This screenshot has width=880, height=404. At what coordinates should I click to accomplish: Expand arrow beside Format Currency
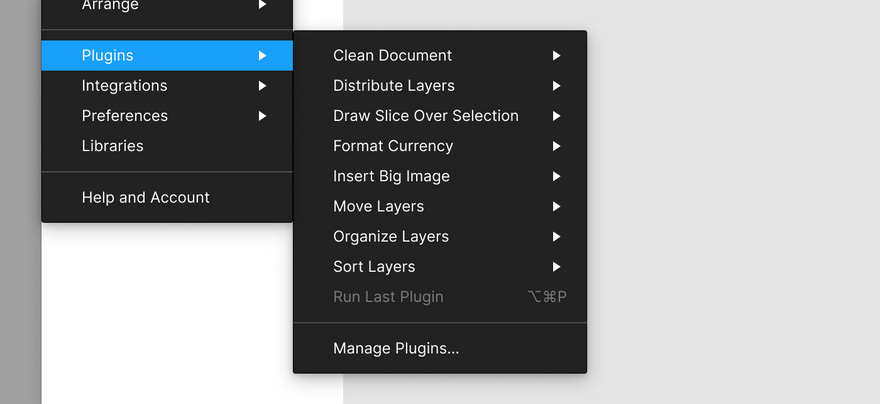tap(556, 146)
